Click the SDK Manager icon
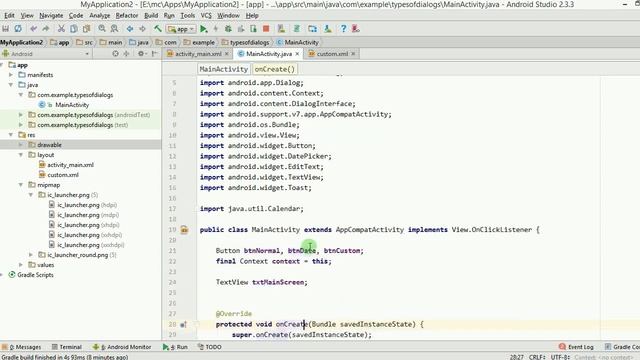Viewport: 640px width, 360px height. [328, 29]
